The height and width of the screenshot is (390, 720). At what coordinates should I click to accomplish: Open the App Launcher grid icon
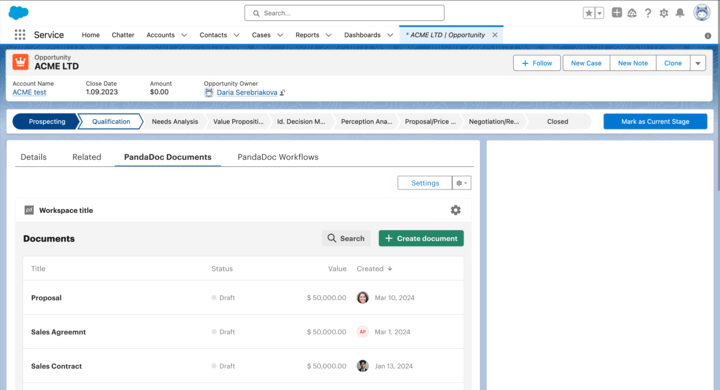pos(20,35)
